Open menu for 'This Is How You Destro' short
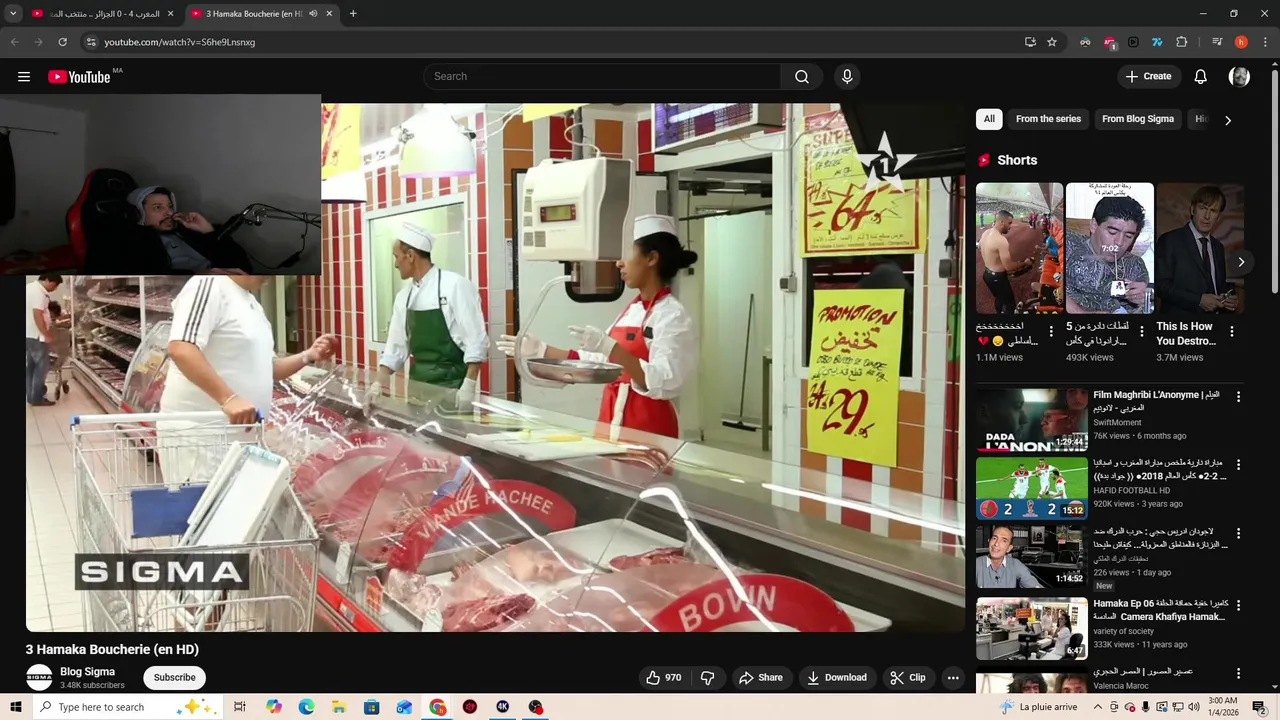 [1231, 331]
